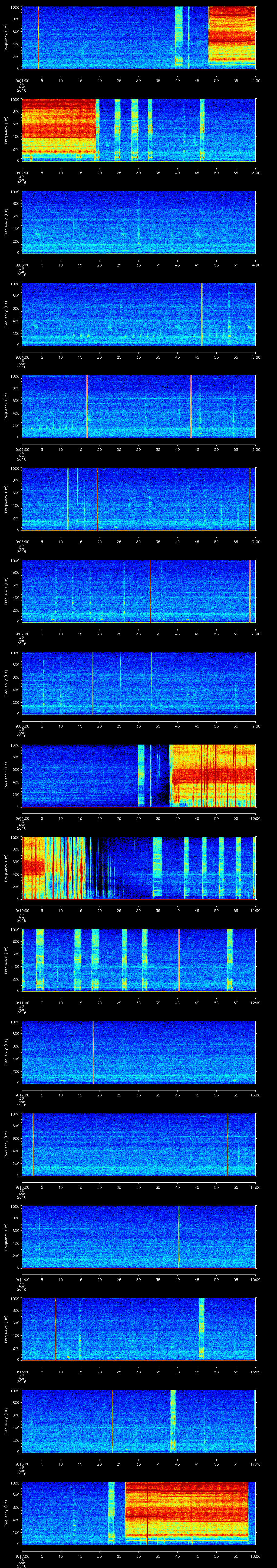Click the "9:15:00" start time label

22,1372
